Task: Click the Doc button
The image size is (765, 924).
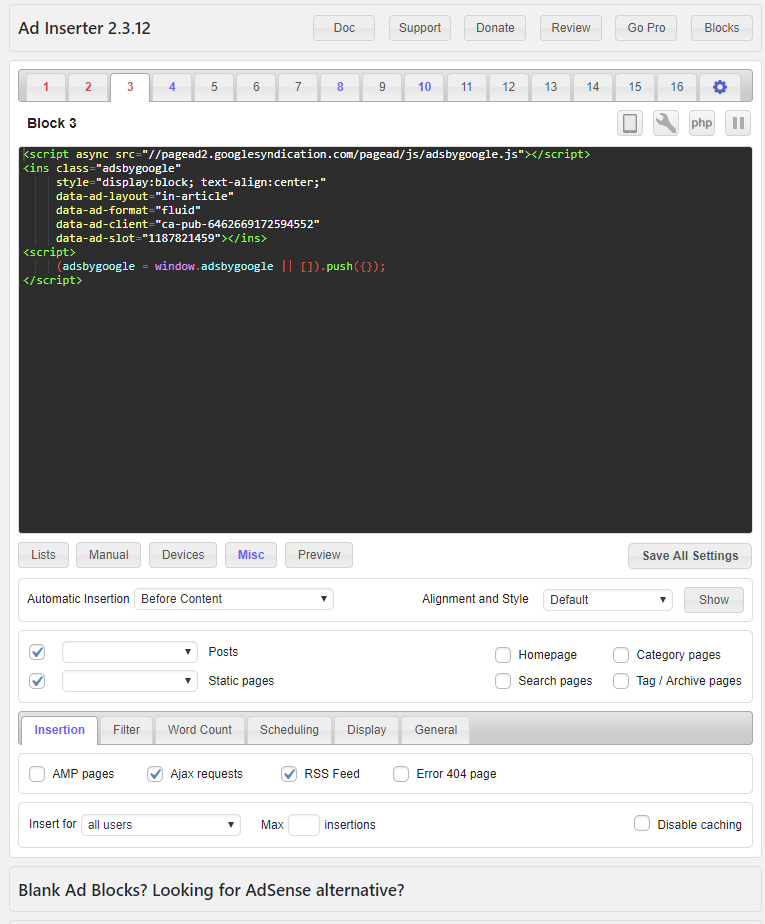Action: (344, 28)
